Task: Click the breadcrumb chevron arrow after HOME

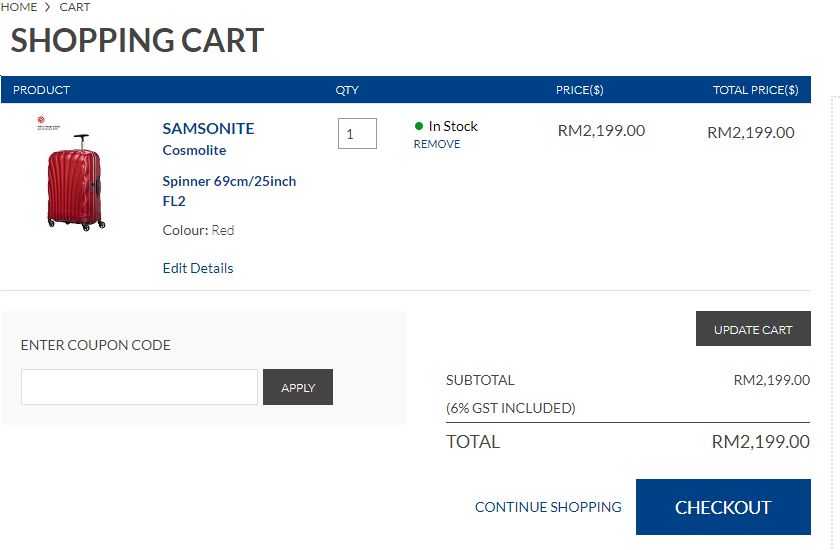Action: (48, 7)
